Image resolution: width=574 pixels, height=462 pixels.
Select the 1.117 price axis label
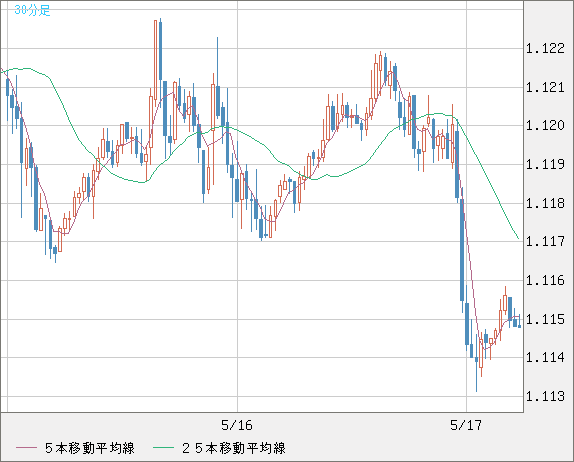coord(545,241)
